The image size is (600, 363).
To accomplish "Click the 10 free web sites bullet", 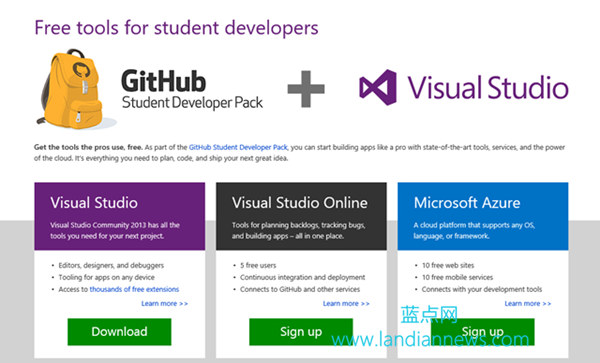I will tap(448, 265).
